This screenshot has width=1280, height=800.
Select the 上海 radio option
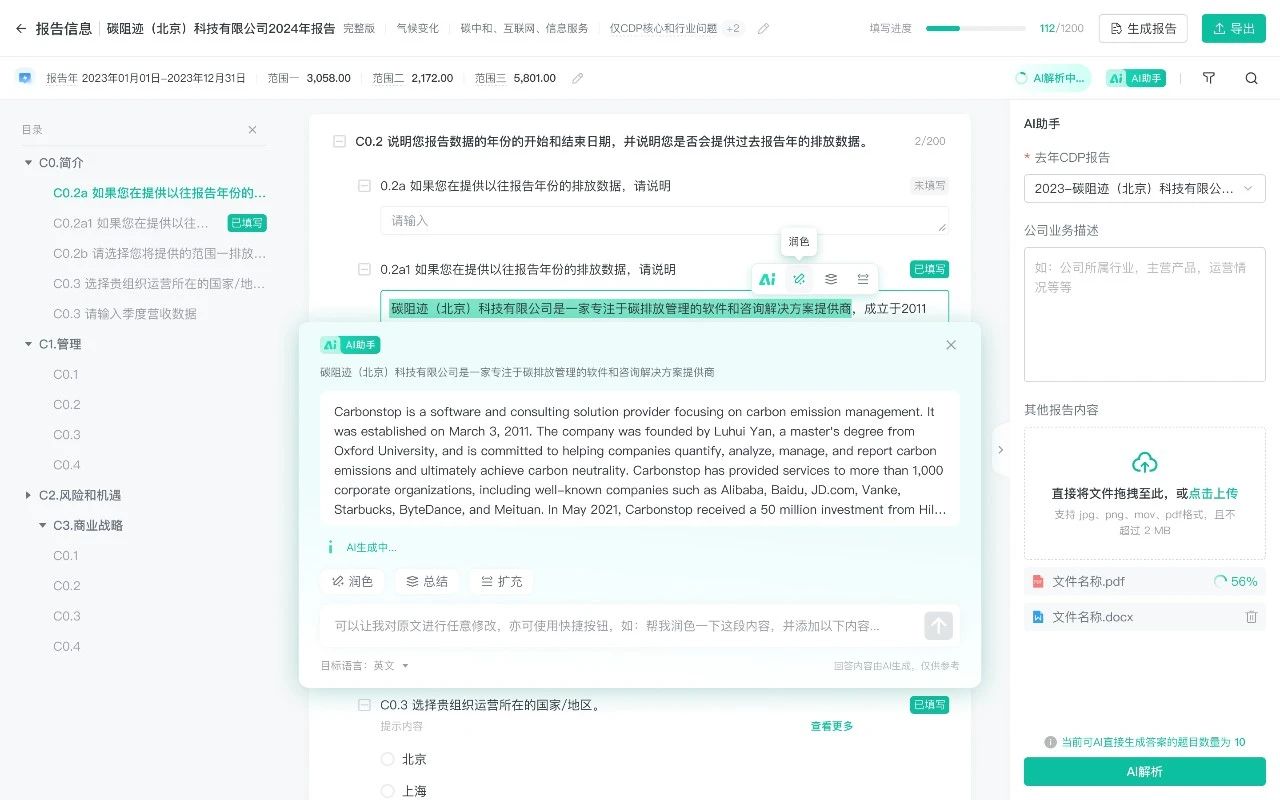[x=388, y=791]
